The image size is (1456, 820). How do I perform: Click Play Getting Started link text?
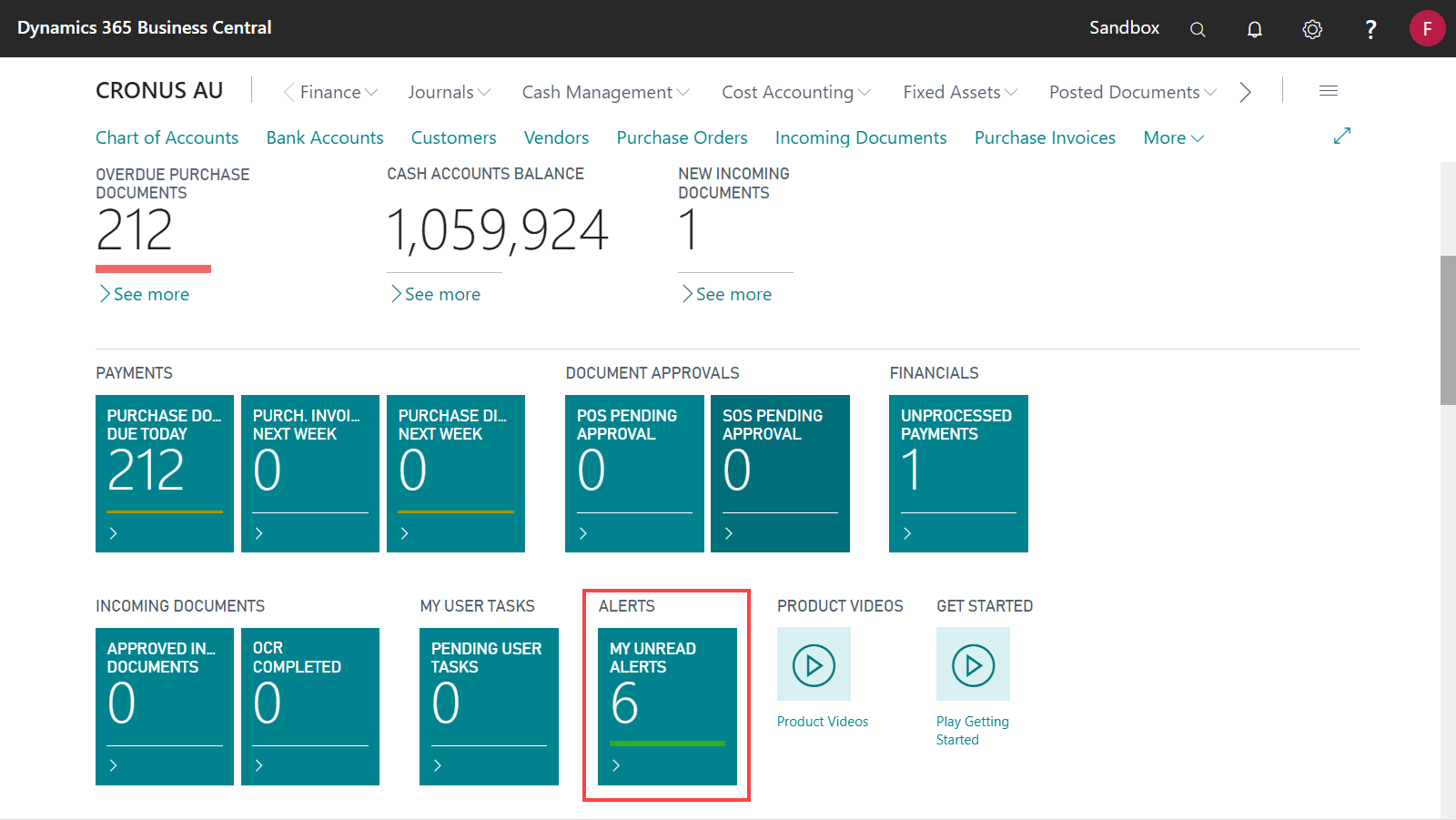point(972,731)
